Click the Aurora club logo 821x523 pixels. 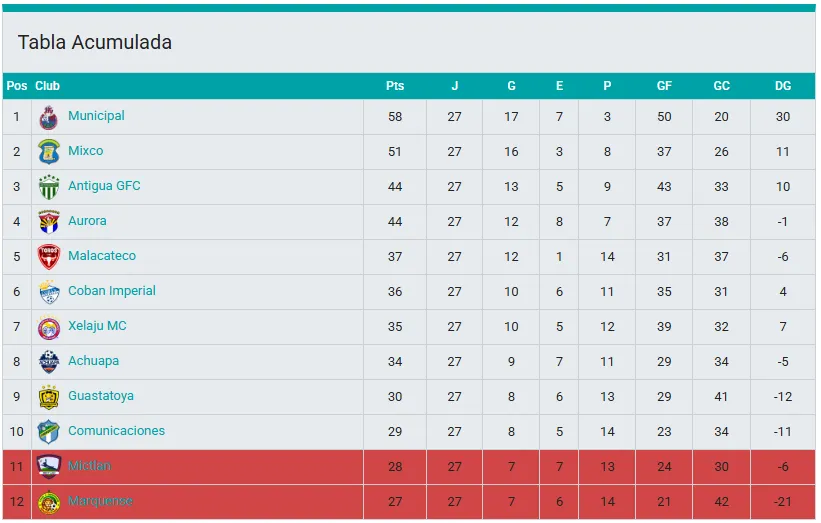pyautogui.click(x=49, y=222)
